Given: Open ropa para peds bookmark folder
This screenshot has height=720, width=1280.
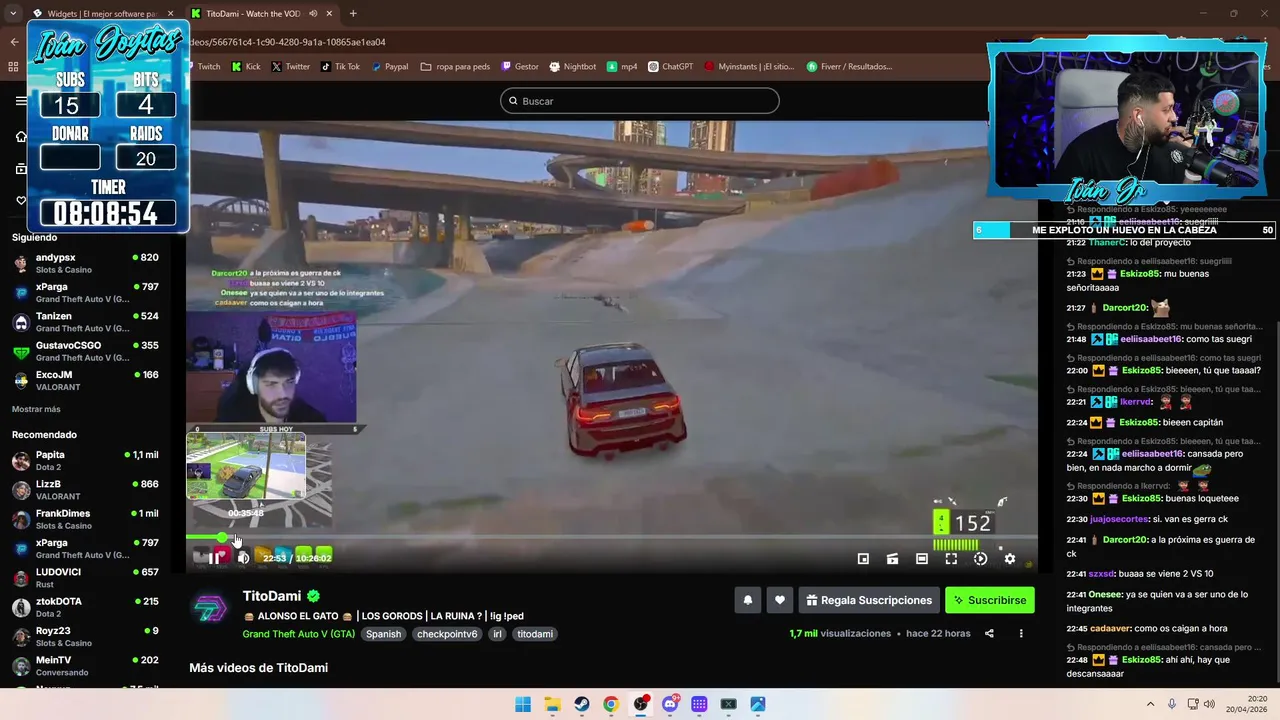Looking at the screenshot, I should click(x=455, y=67).
